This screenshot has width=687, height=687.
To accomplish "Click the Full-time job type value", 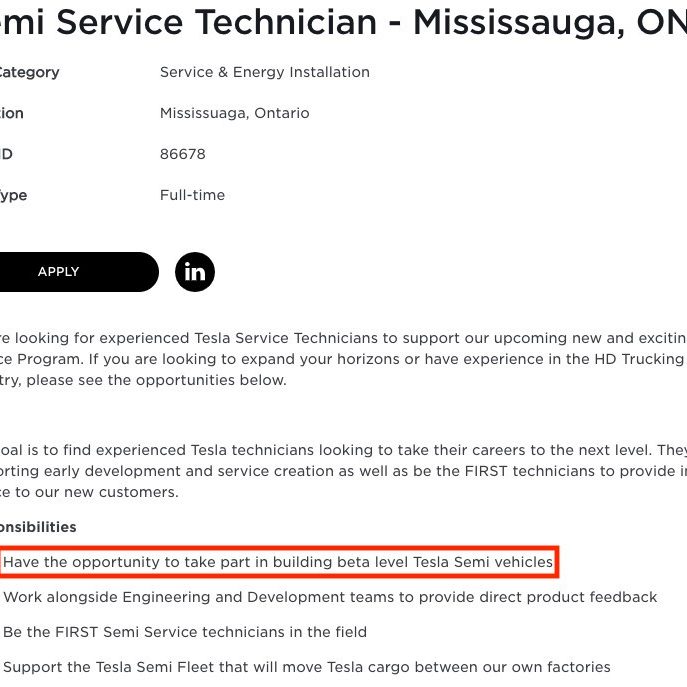I will tap(192, 195).
